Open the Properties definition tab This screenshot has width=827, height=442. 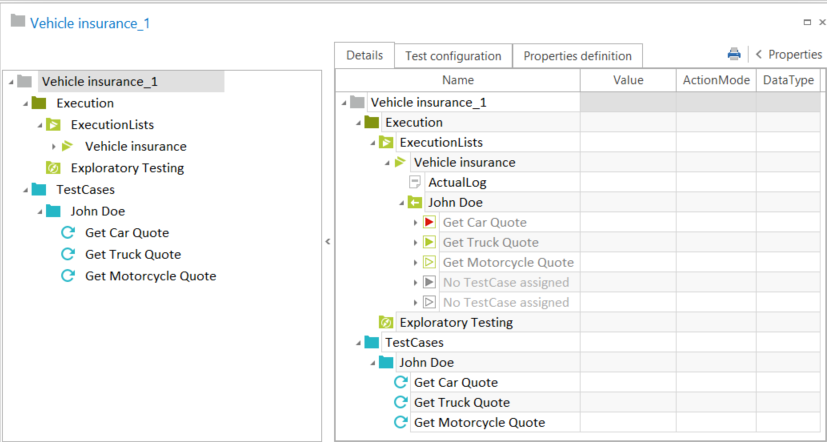[x=577, y=56]
